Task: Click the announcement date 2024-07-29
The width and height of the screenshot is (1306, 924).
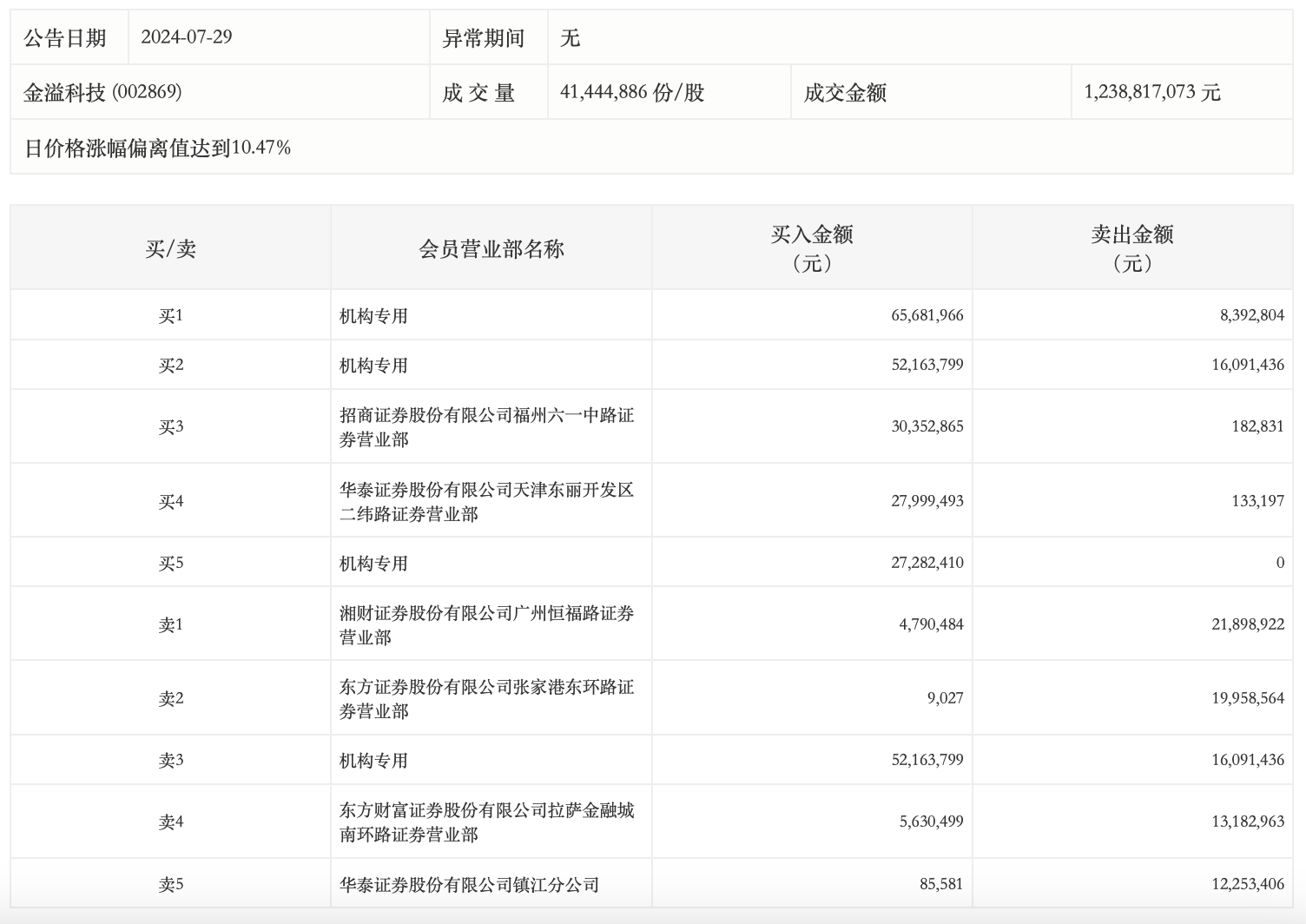Action: coord(186,37)
